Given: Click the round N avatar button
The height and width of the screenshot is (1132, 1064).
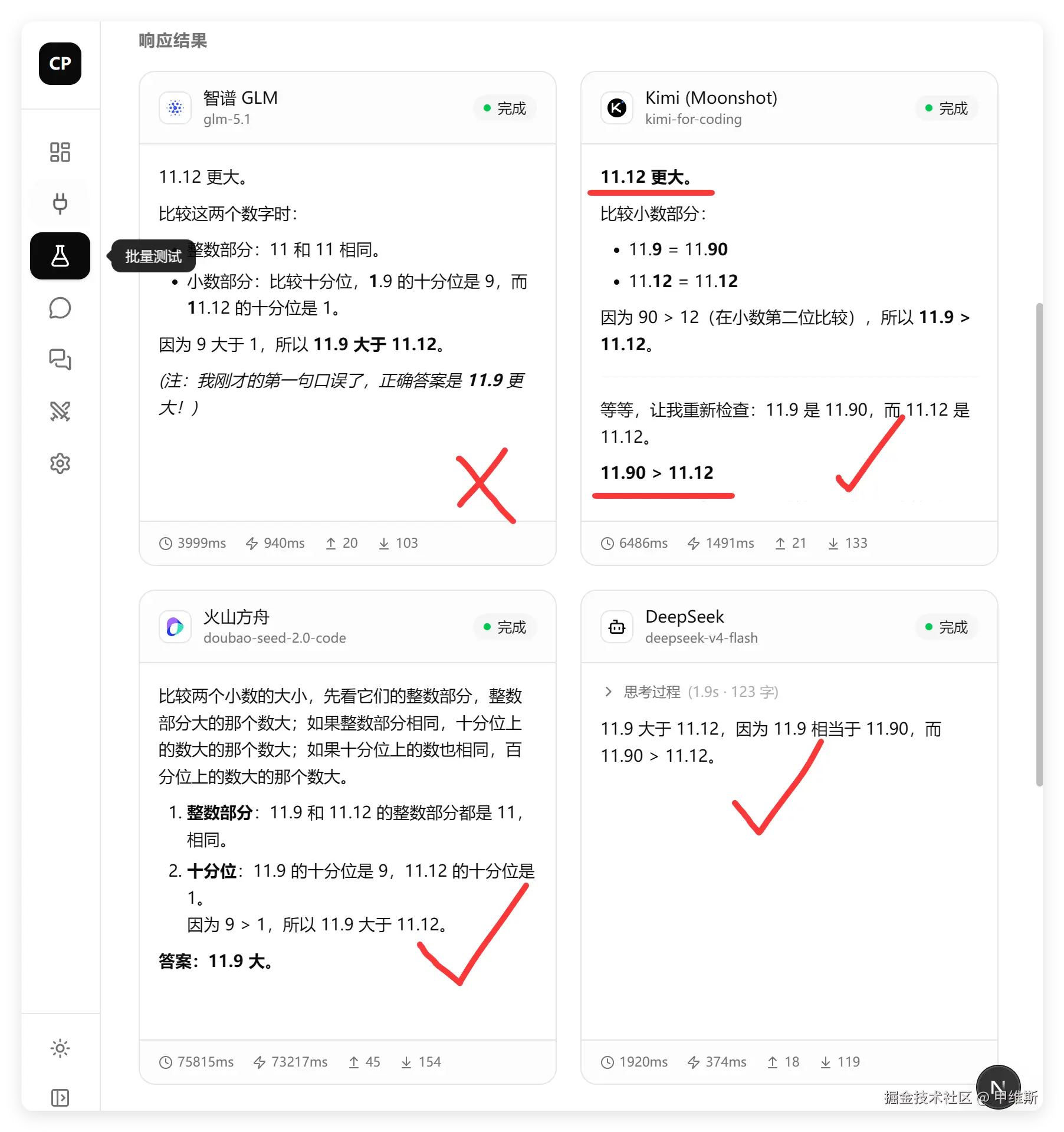Looking at the screenshot, I should [998, 1087].
